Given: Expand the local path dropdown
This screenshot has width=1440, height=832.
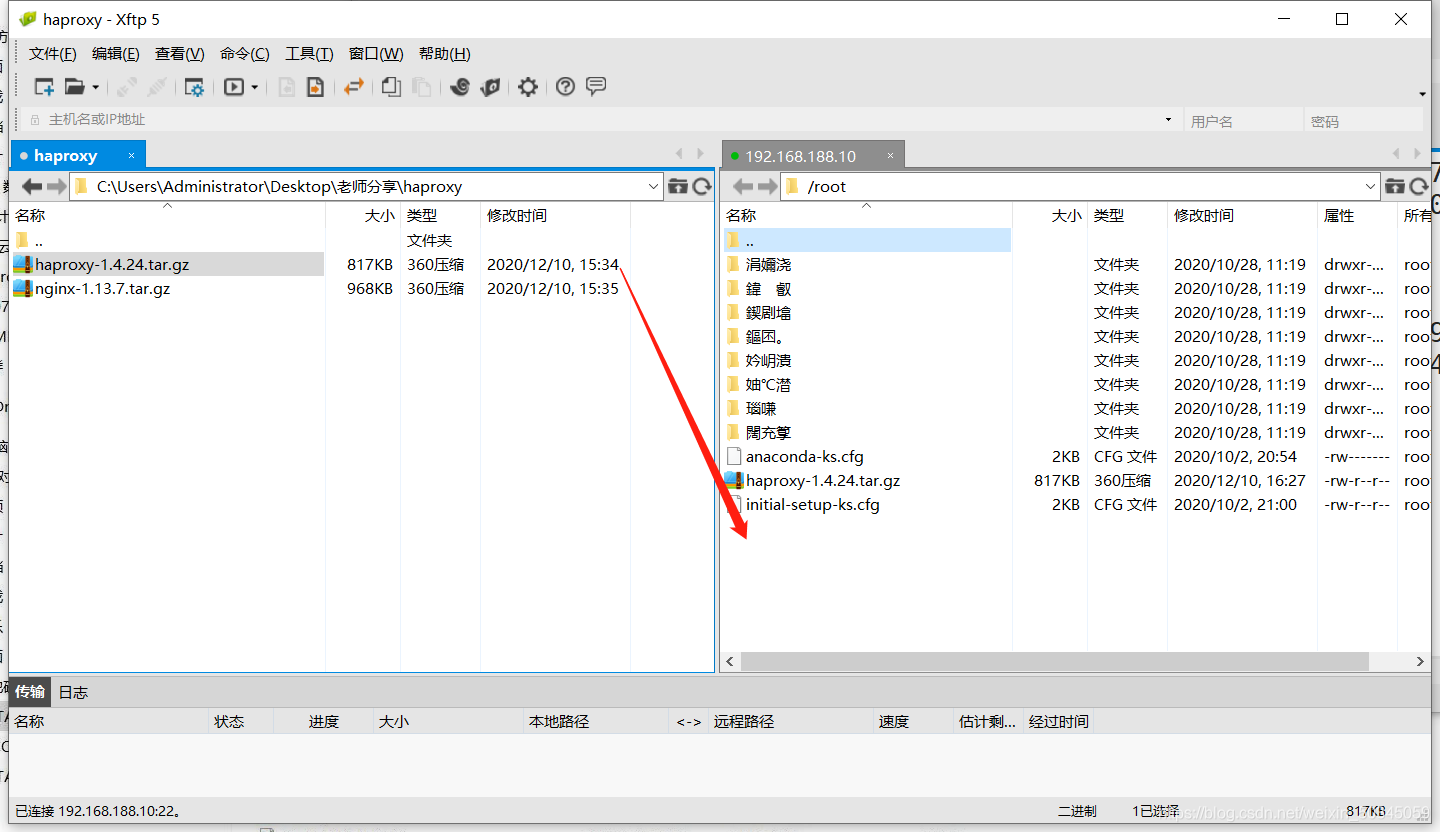Looking at the screenshot, I should point(653,186).
